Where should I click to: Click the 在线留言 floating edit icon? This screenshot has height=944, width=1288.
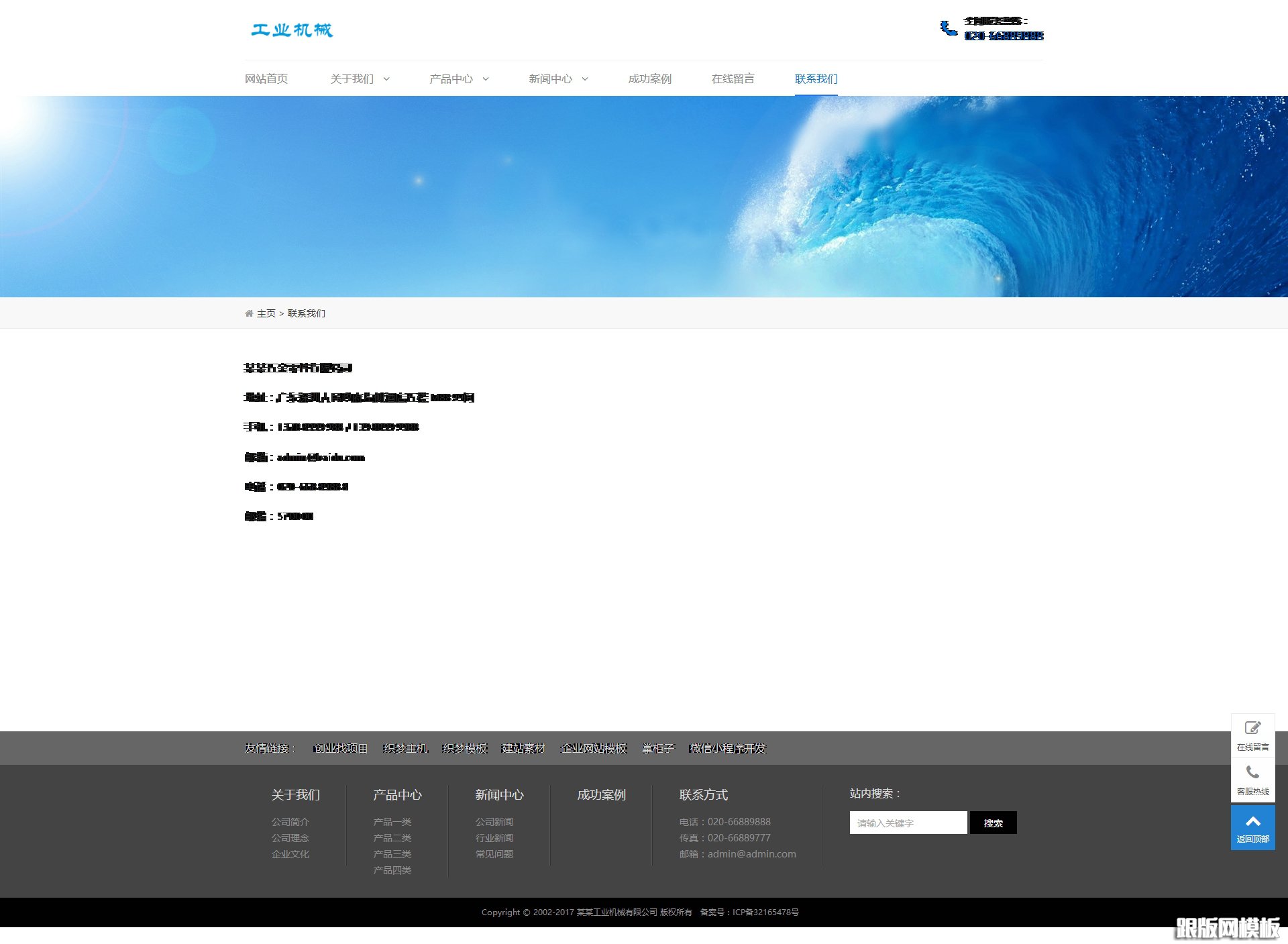(1252, 729)
